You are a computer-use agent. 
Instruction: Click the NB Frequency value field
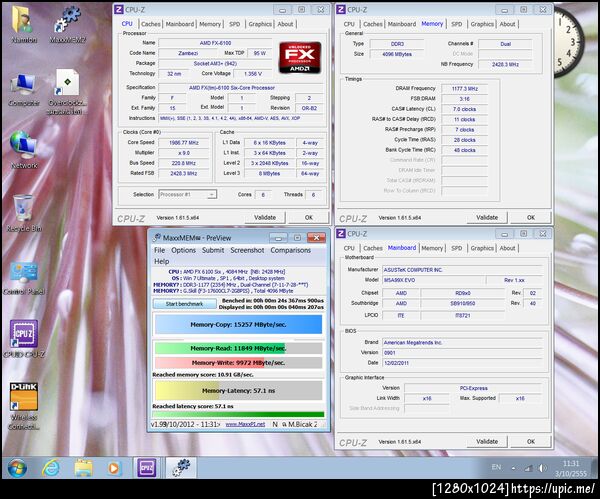(505, 64)
